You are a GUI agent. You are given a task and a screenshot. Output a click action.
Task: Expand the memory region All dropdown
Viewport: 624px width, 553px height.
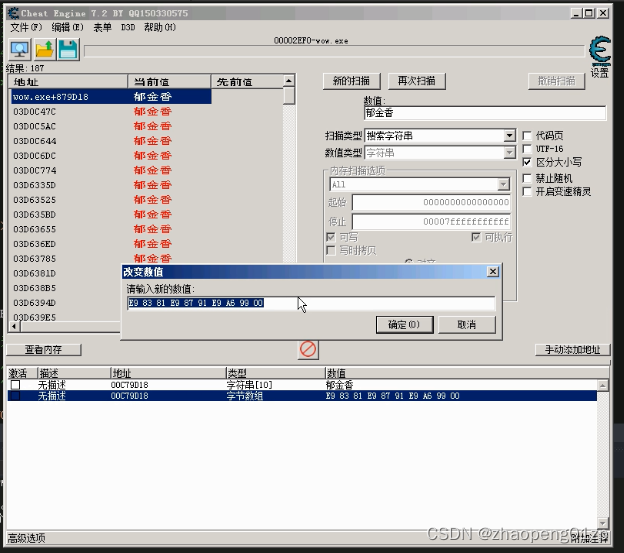coord(503,184)
